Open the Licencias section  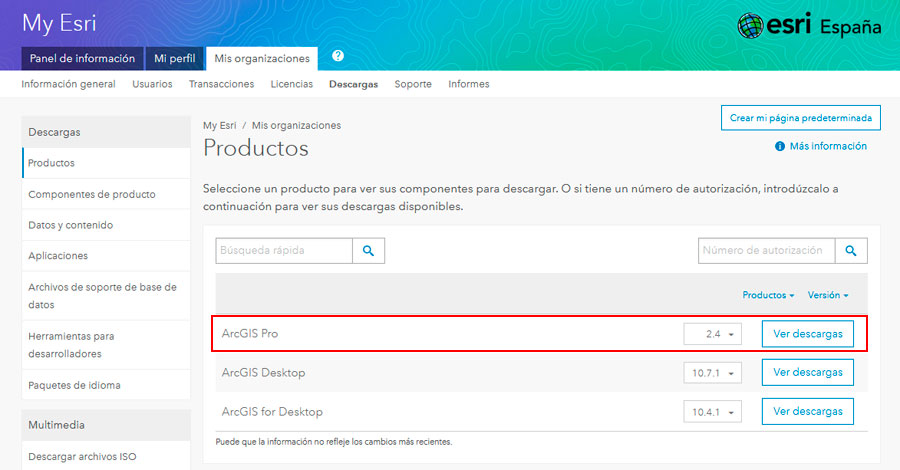pos(292,84)
